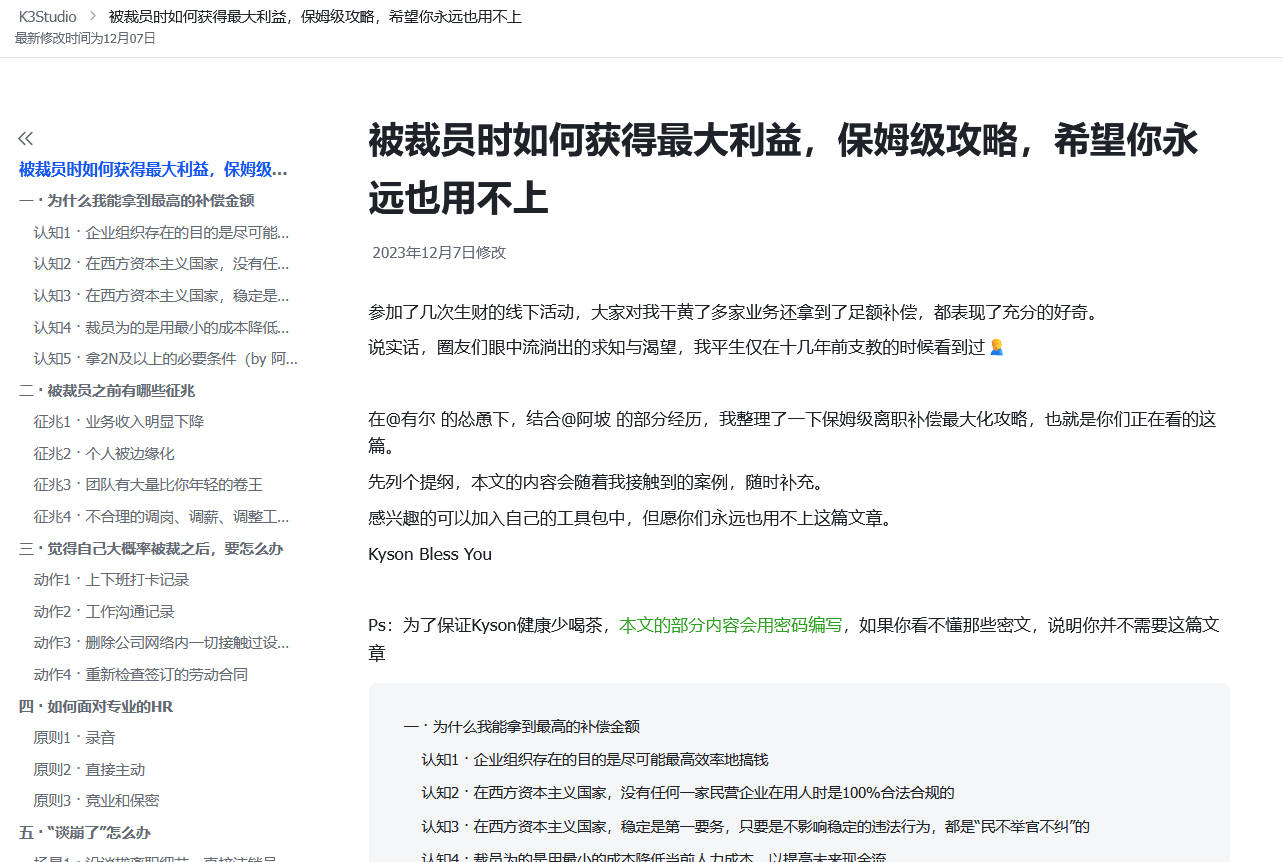Open outline item 征兆4·不合理的调岗、调薪
1283x862 pixels.
tap(161, 517)
